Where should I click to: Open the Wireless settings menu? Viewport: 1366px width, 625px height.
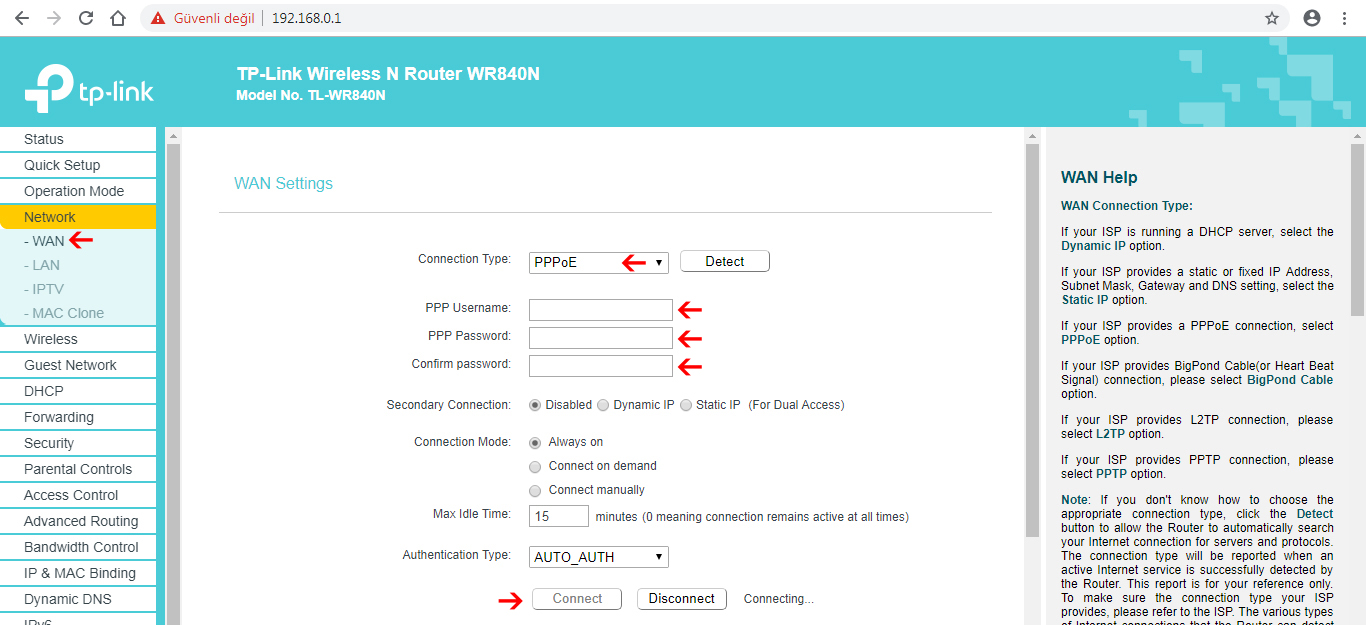pos(78,339)
